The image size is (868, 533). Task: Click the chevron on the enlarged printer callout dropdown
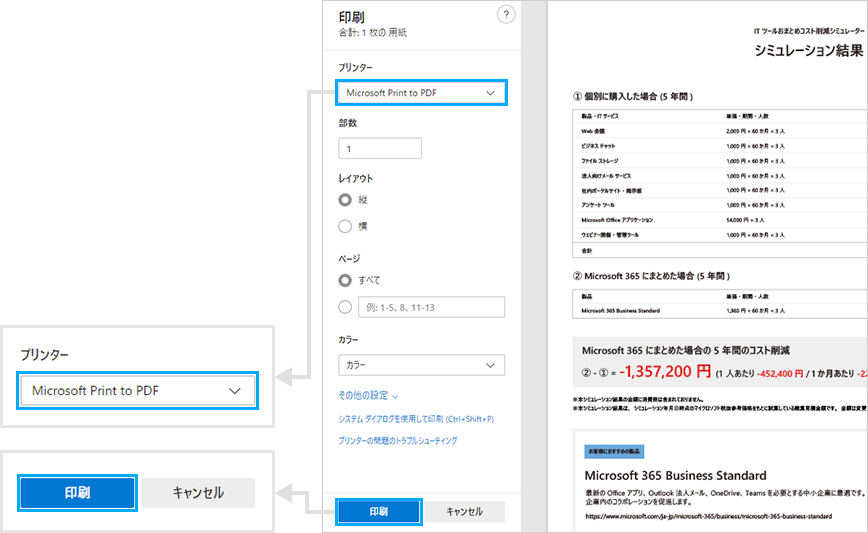tap(235, 391)
